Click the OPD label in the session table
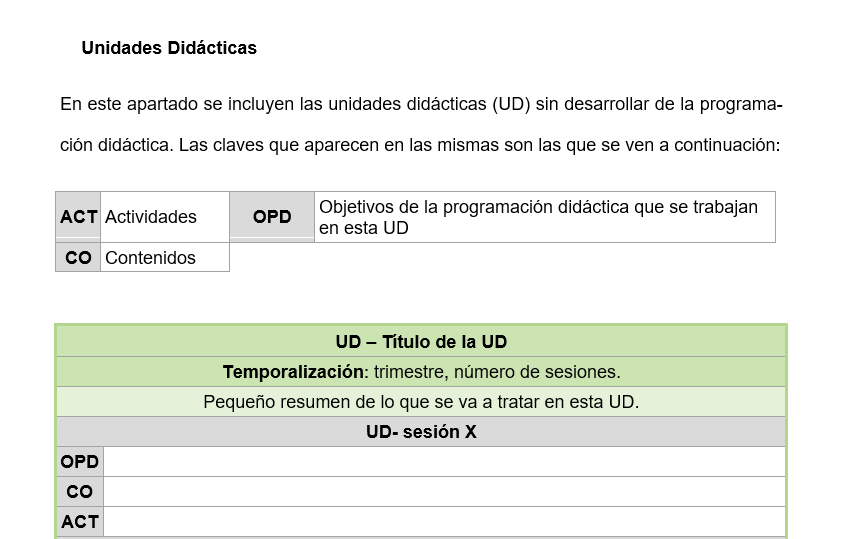850x539 pixels. [x=80, y=461]
